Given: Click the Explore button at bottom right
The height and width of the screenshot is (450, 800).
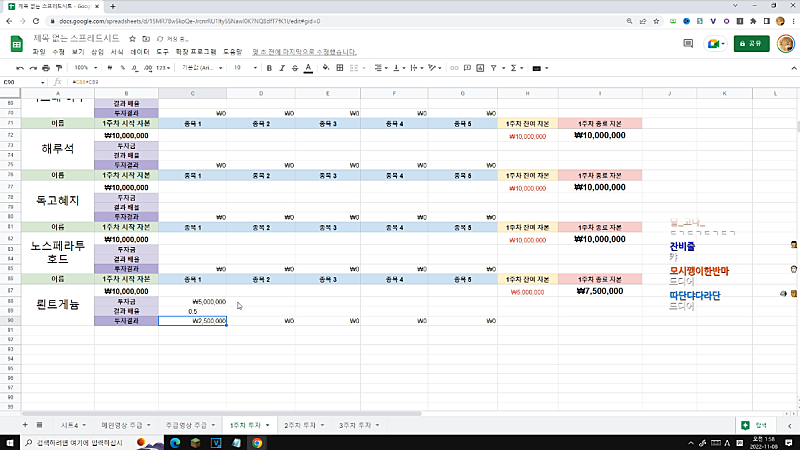Looking at the screenshot, I should click(755, 425).
